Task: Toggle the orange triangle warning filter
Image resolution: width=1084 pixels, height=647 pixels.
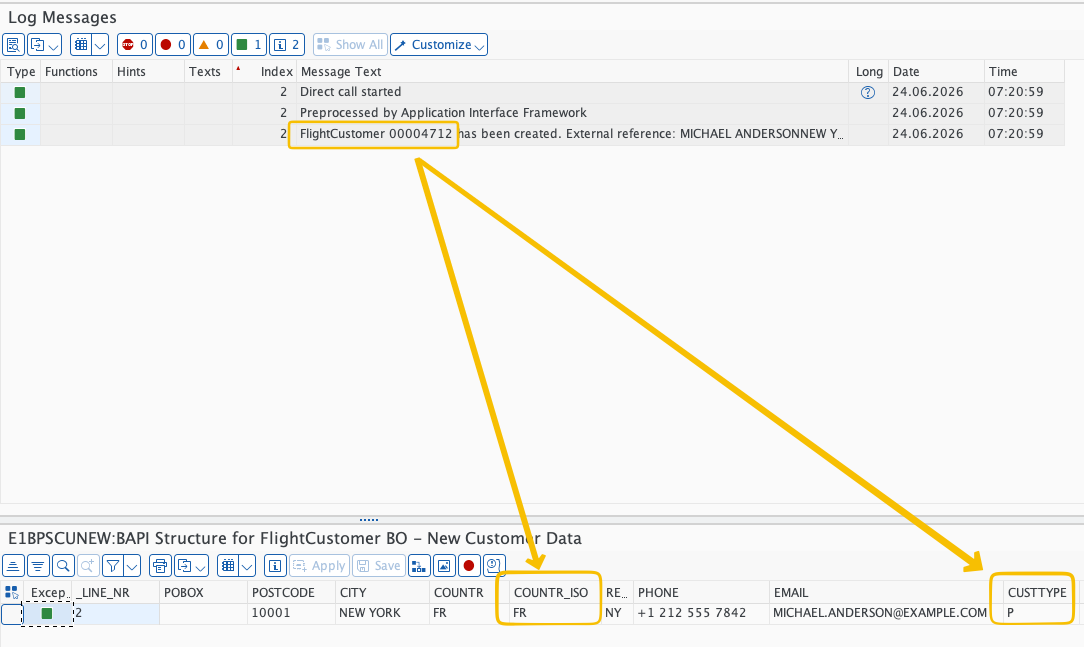Action: (x=211, y=45)
